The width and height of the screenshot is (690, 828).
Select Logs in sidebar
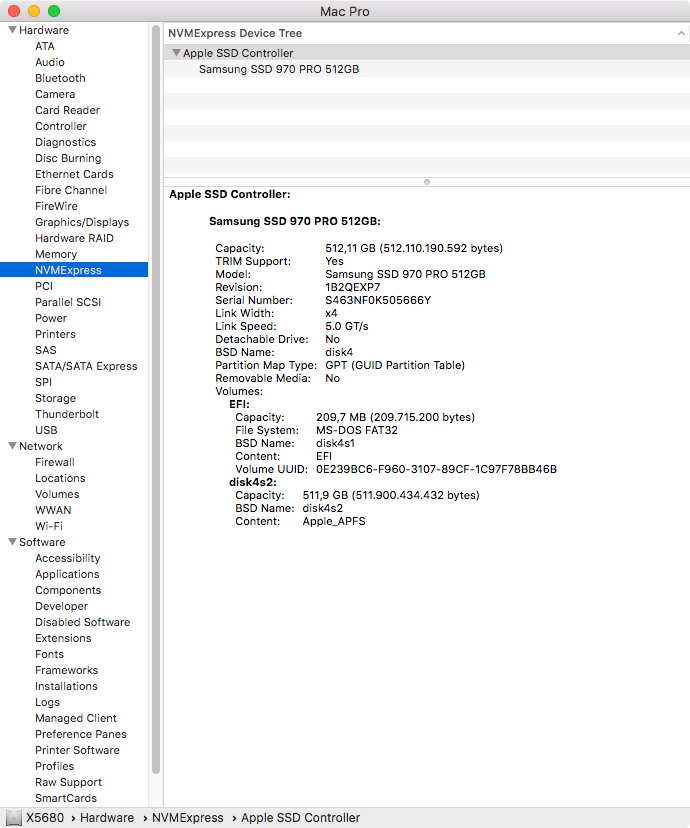pyautogui.click(x=48, y=702)
